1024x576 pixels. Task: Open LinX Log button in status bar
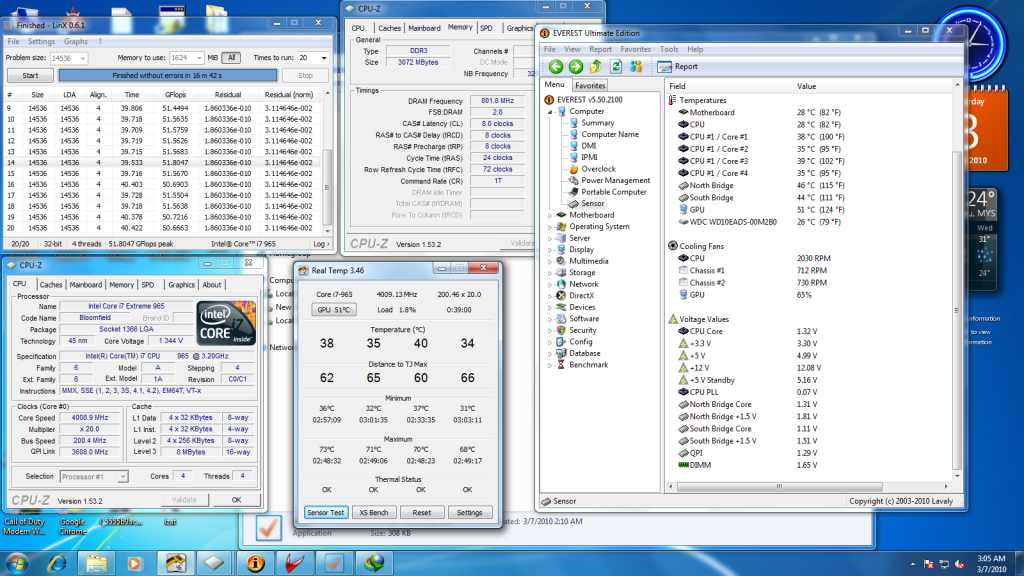click(x=321, y=244)
